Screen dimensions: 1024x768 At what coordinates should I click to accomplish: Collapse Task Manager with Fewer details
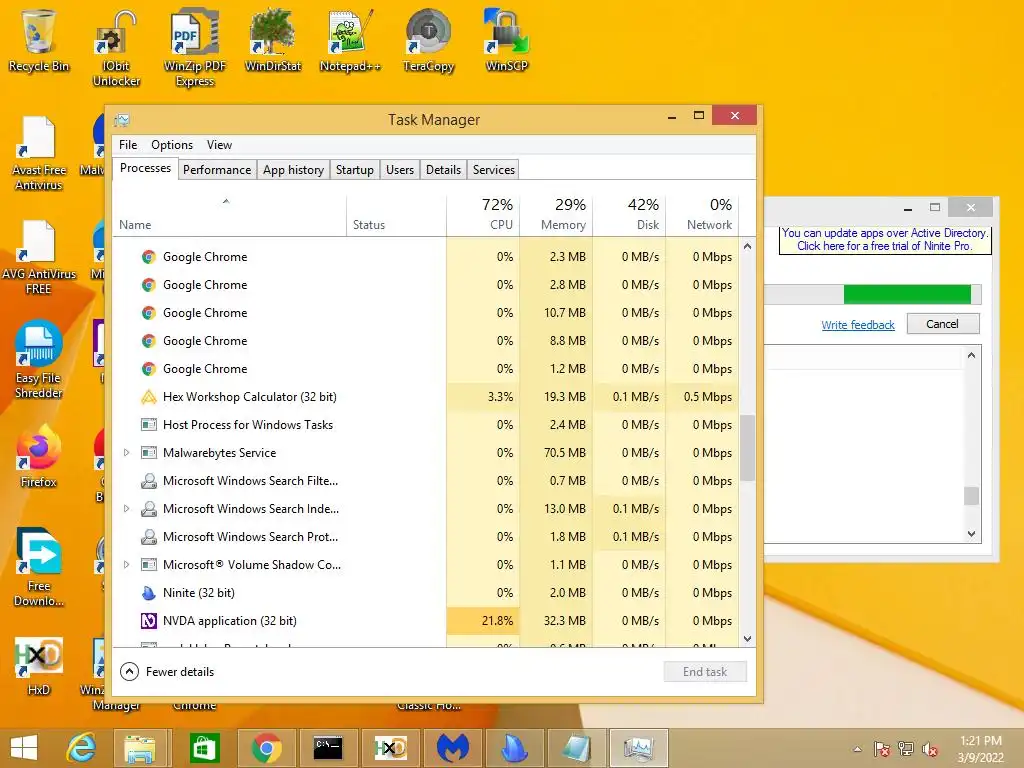(x=167, y=671)
